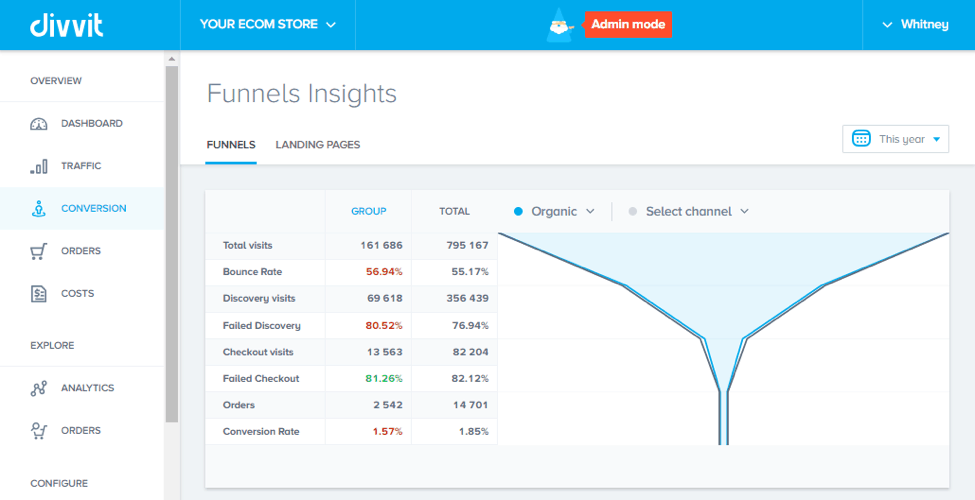975x500 pixels.
Task: Expand the Whitney user menu
Action: (915, 24)
